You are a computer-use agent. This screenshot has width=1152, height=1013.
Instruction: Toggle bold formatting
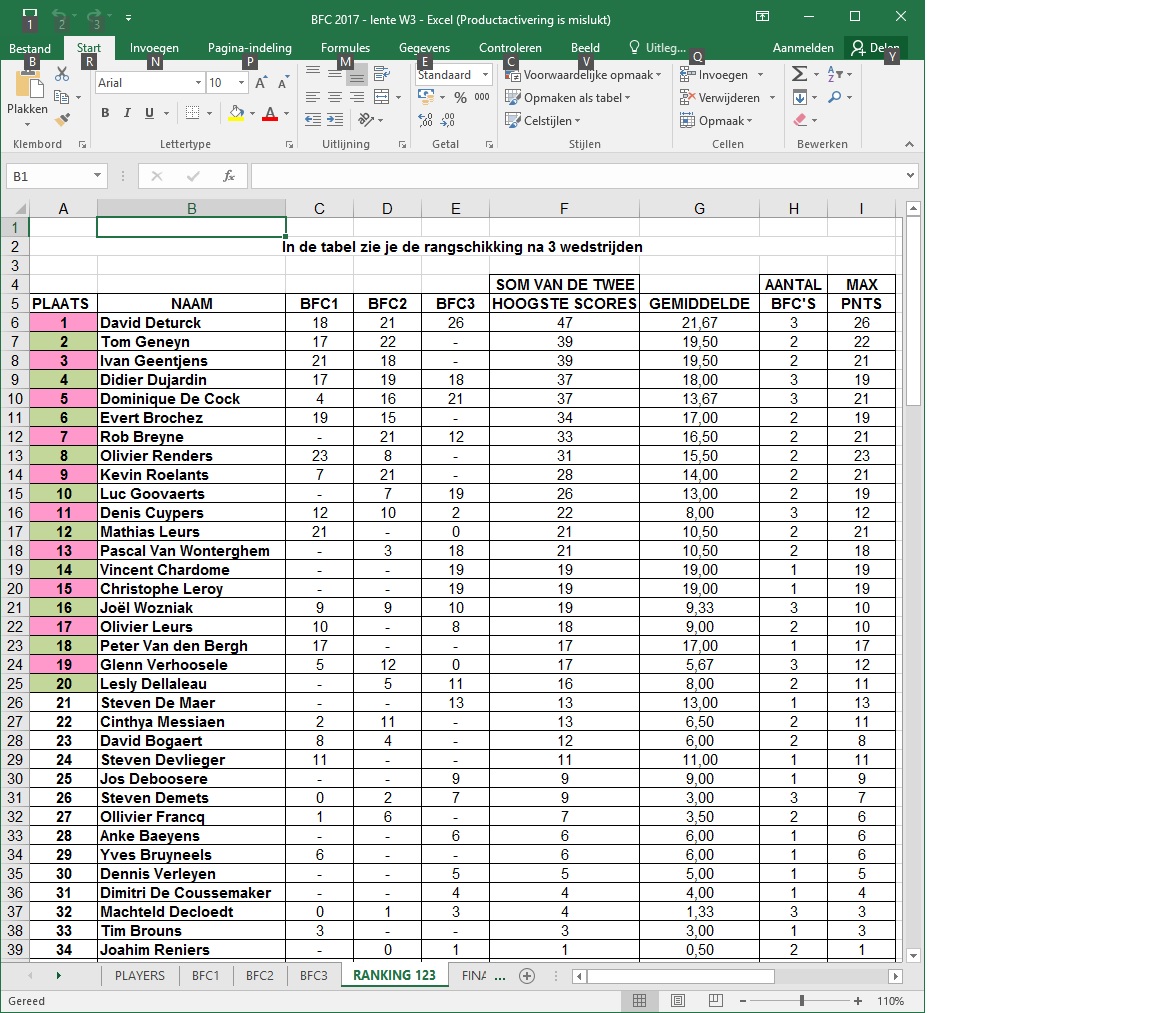pyautogui.click(x=105, y=113)
